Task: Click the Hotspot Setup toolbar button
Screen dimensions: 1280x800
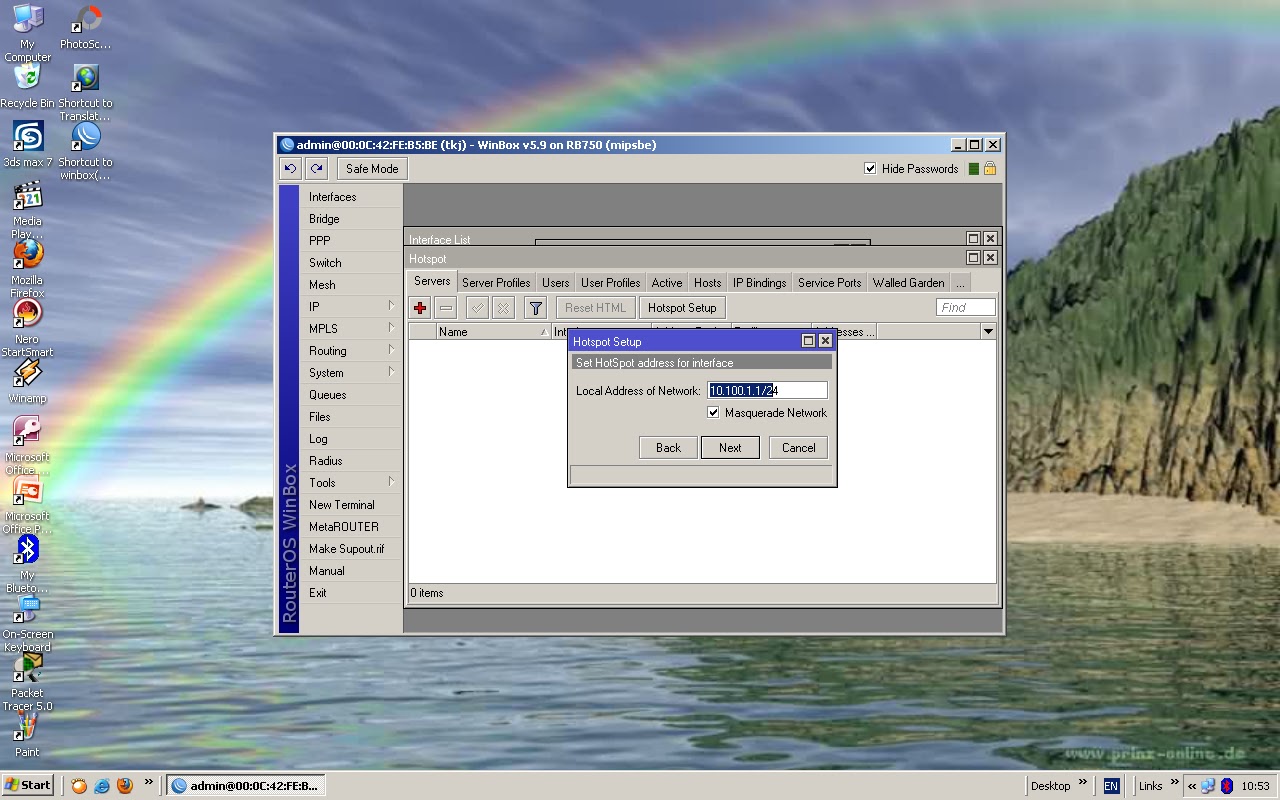Action: 682,308
